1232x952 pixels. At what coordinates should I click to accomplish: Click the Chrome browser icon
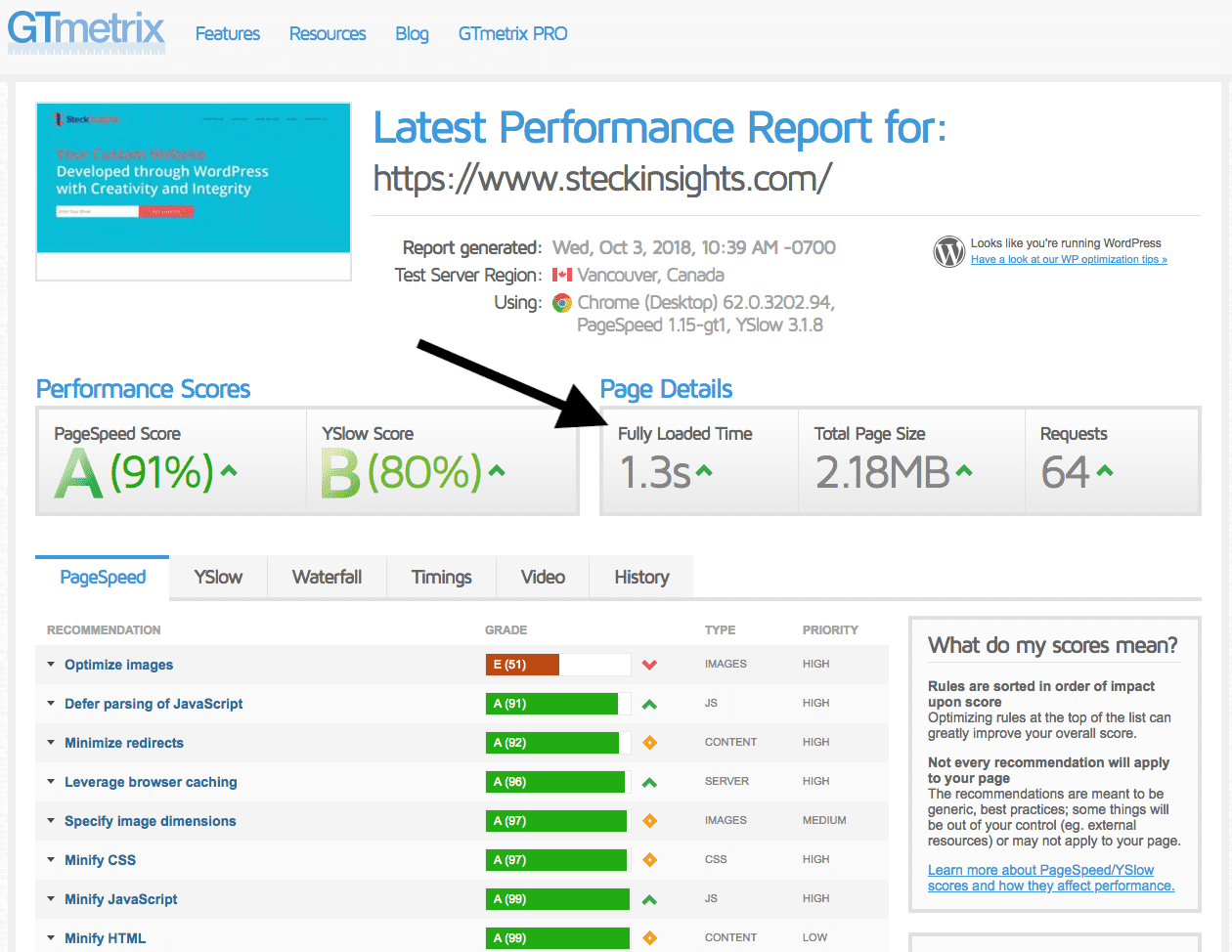[x=562, y=302]
